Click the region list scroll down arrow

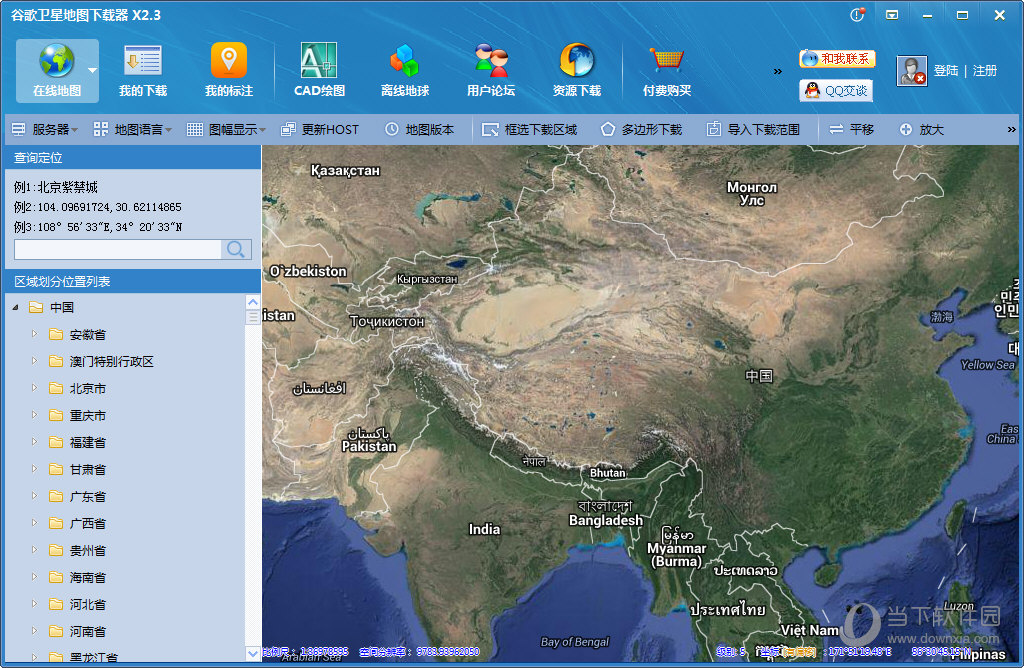click(x=253, y=653)
